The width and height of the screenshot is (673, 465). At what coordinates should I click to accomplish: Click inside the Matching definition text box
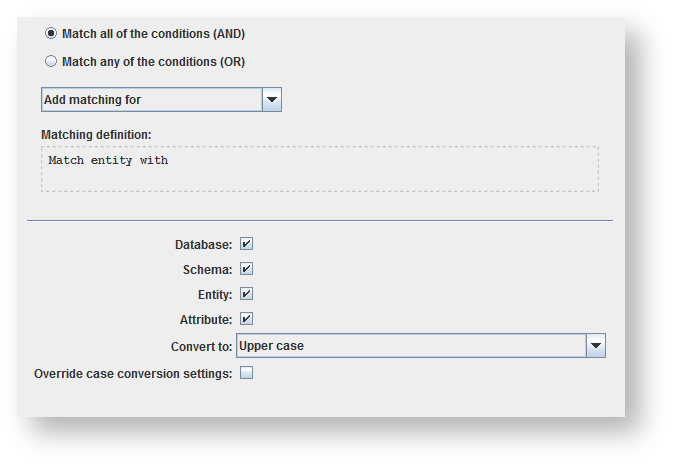(x=320, y=169)
